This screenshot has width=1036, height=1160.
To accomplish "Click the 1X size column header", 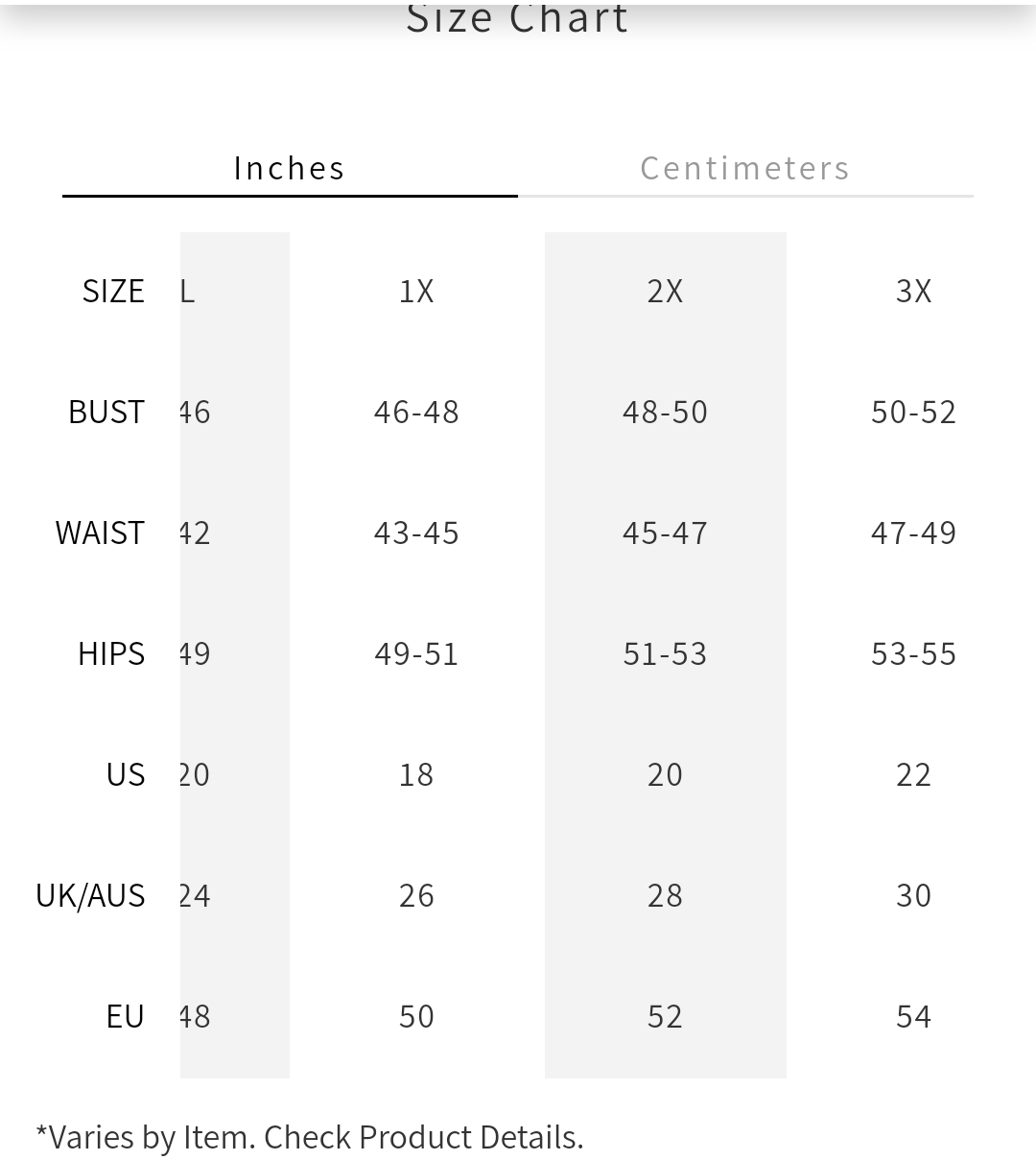I will 416,291.
